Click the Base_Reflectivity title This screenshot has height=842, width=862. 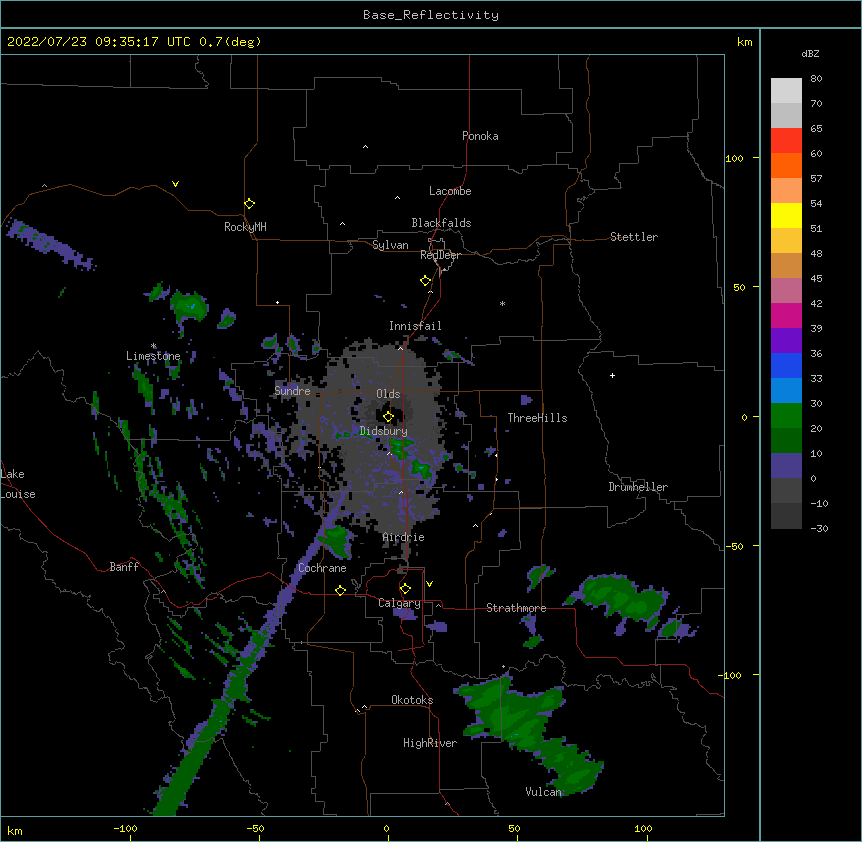pos(431,15)
